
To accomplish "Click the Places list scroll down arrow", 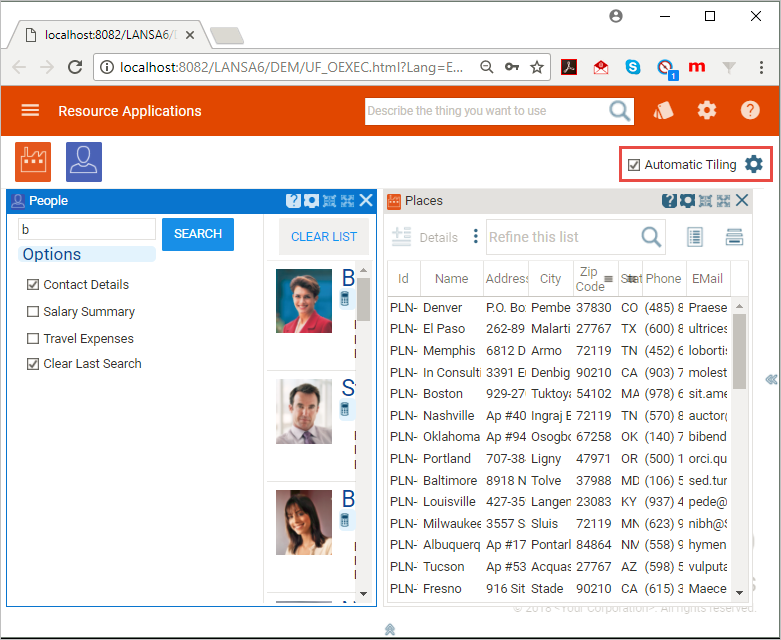I will [740, 593].
